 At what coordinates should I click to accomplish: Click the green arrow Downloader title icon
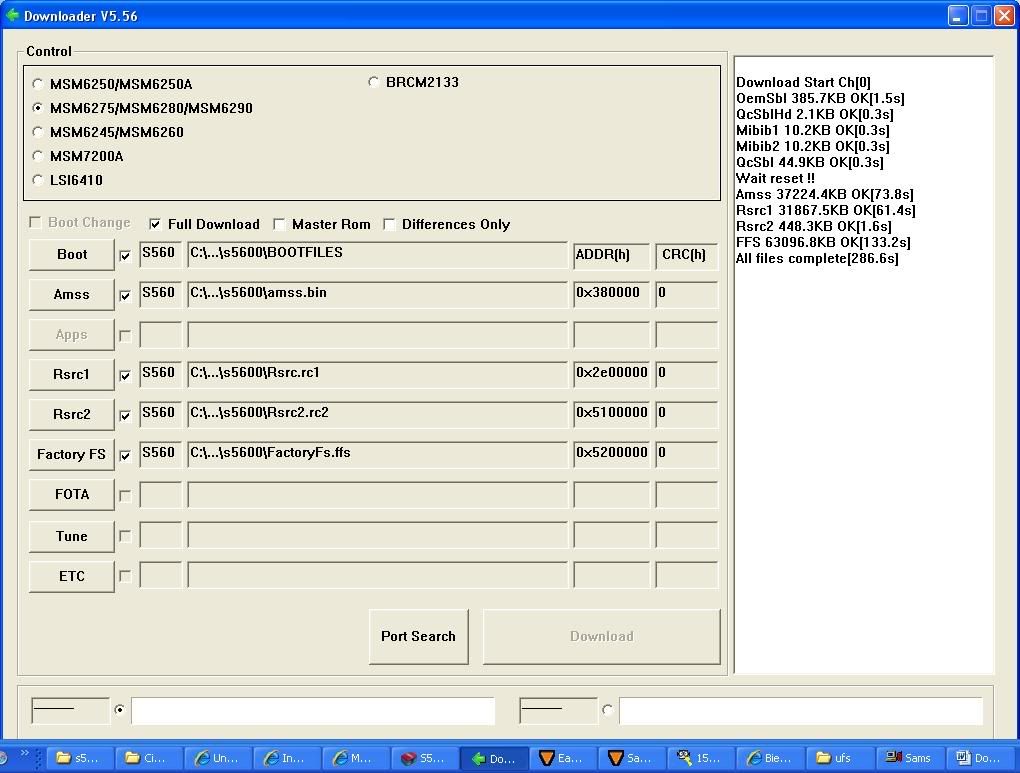[x=12, y=15]
